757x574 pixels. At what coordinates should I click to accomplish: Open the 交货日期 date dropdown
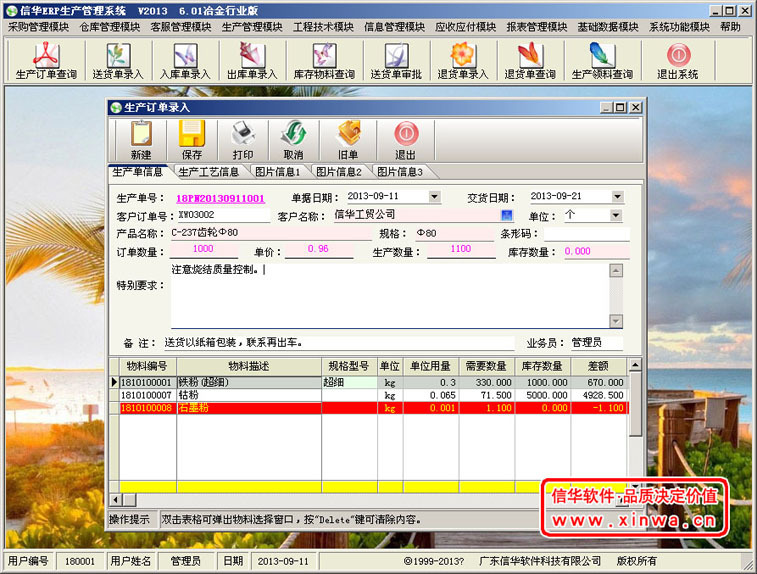[617, 197]
